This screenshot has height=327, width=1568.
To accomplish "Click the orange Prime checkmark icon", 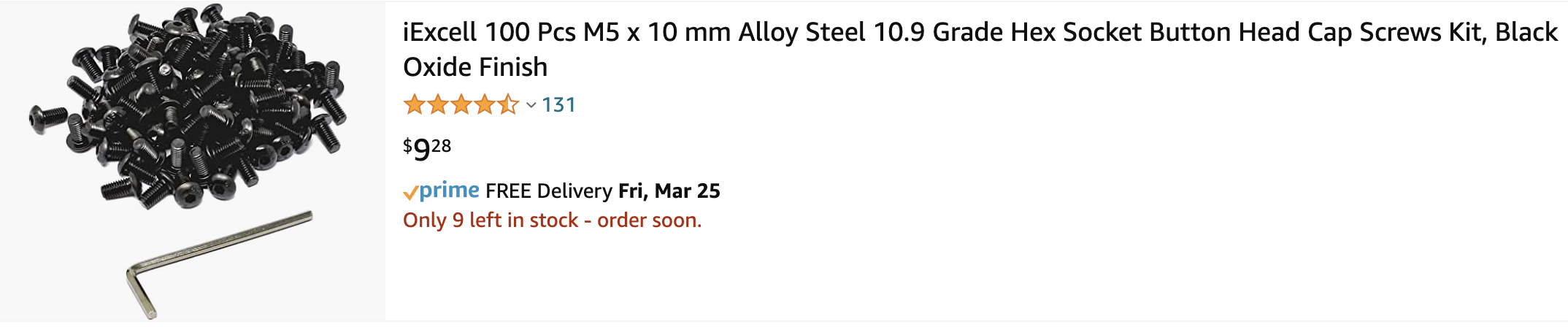I will (x=410, y=193).
